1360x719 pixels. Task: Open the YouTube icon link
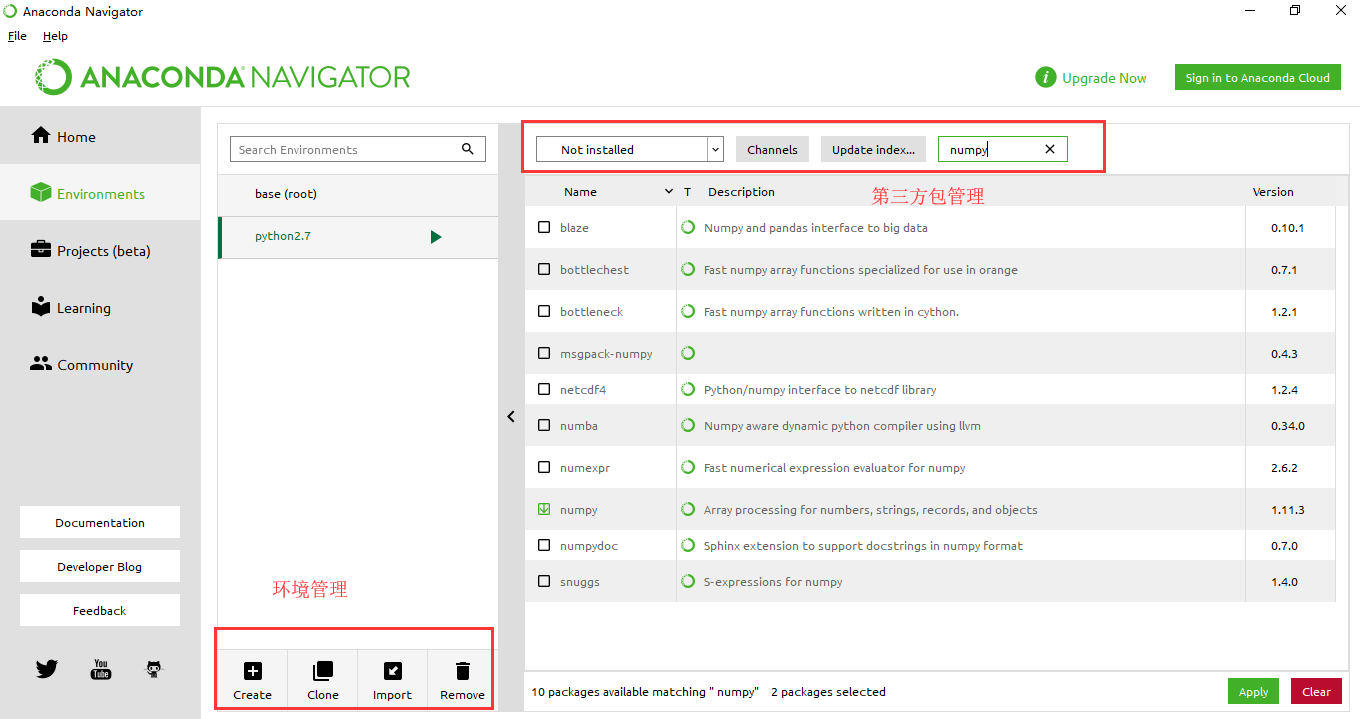(101, 669)
